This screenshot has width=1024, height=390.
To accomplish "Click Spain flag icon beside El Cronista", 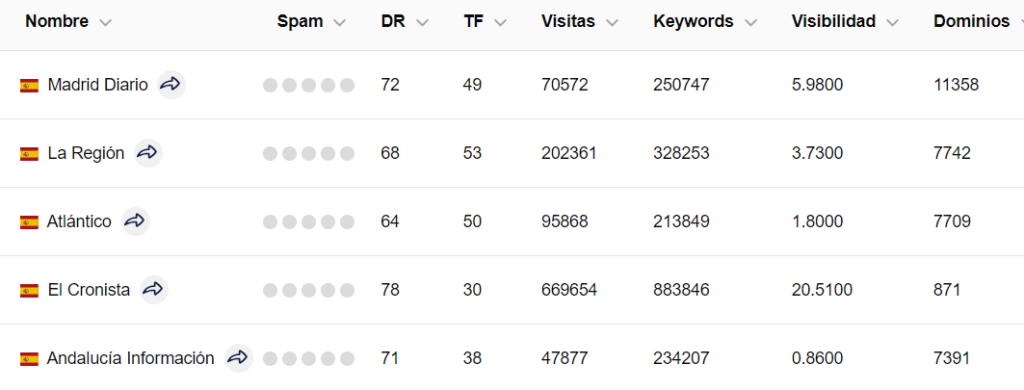I will [x=29, y=290].
